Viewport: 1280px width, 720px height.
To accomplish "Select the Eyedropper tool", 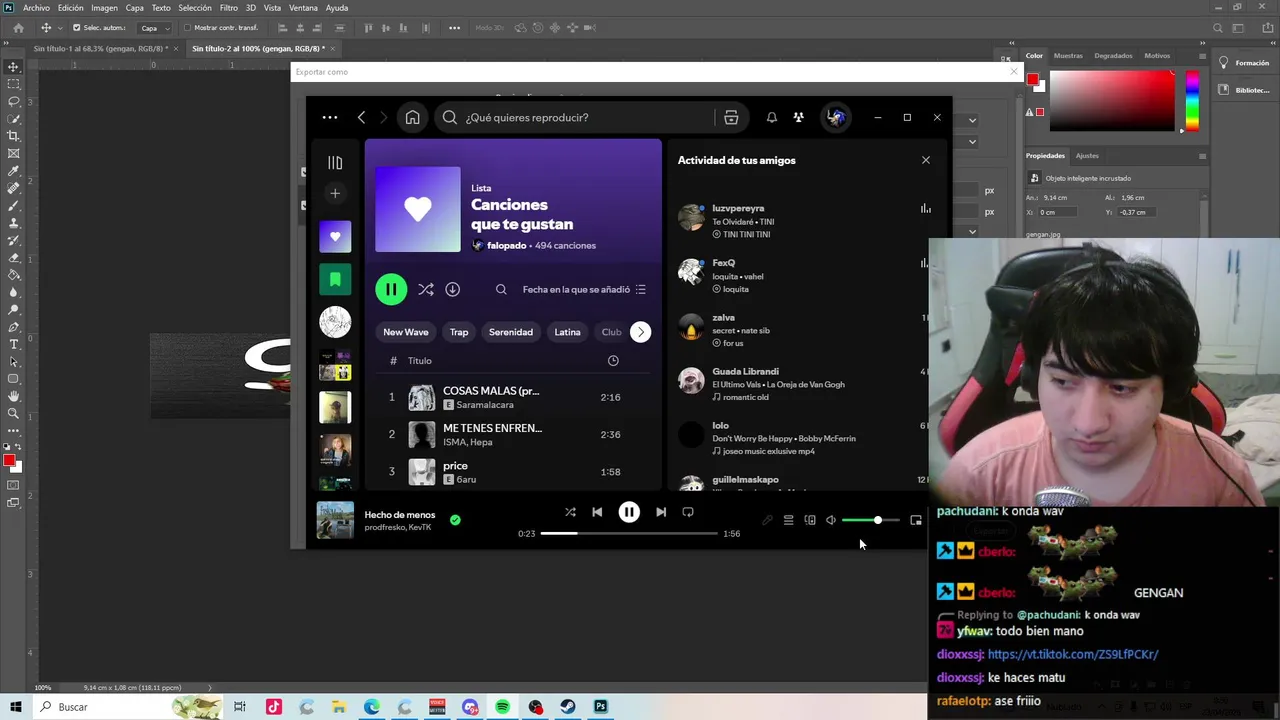I will (13, 171).
